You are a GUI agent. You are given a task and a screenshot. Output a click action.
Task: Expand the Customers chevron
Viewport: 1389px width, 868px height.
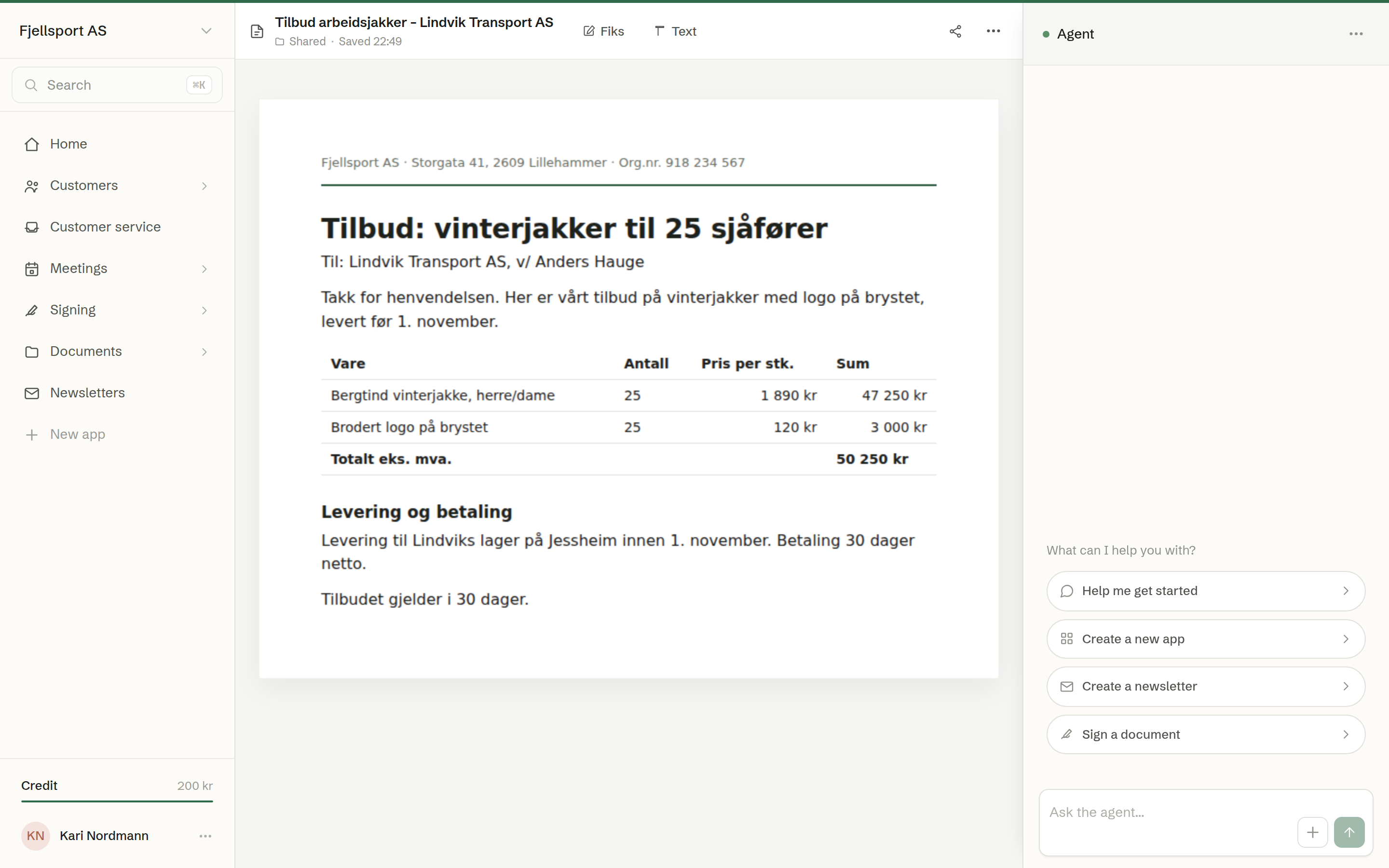(x=204, y=186)
